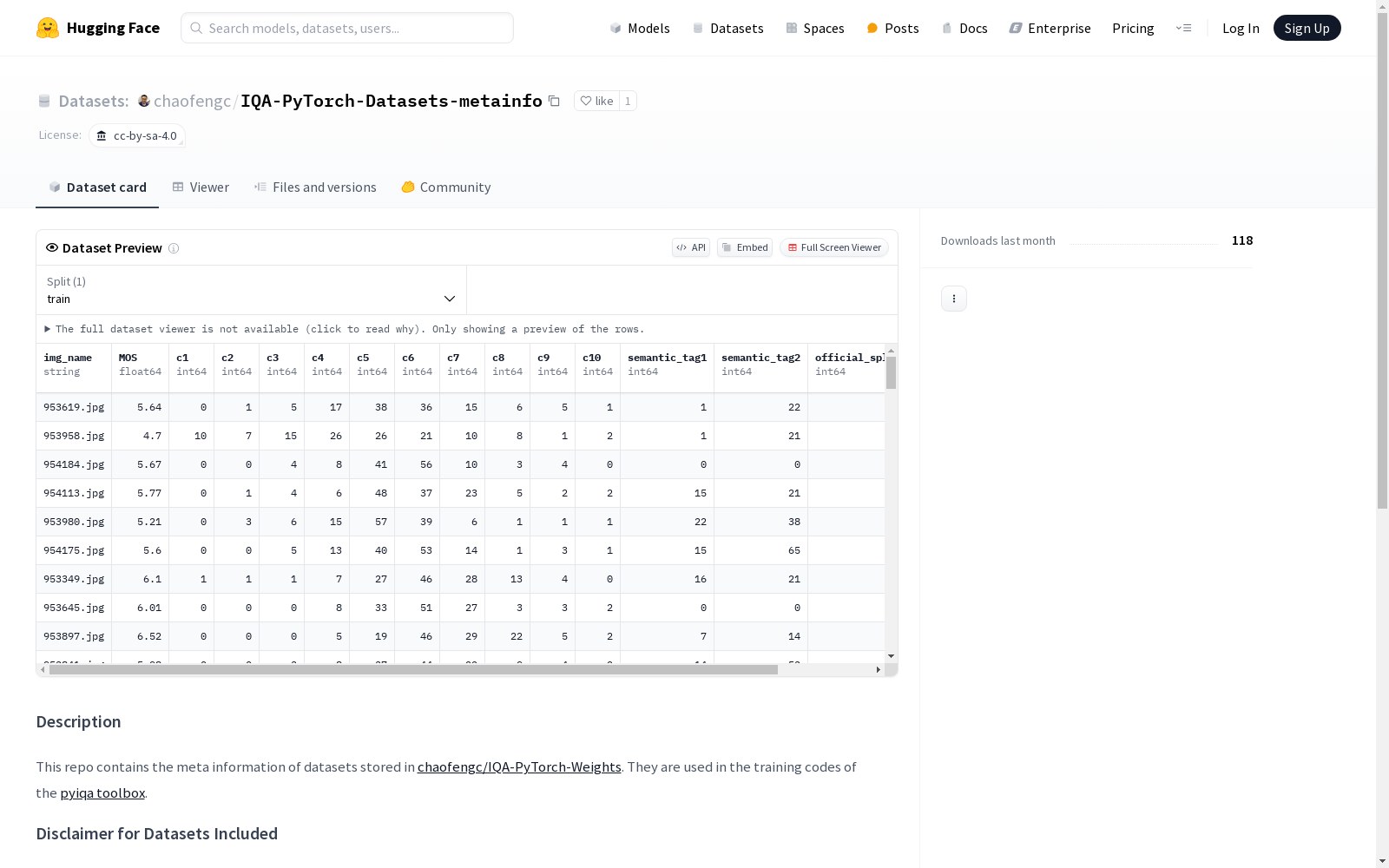Click the Datasets breadcrumb stack icon
Screen dimensions: 1389x868
tap(44, 101)
